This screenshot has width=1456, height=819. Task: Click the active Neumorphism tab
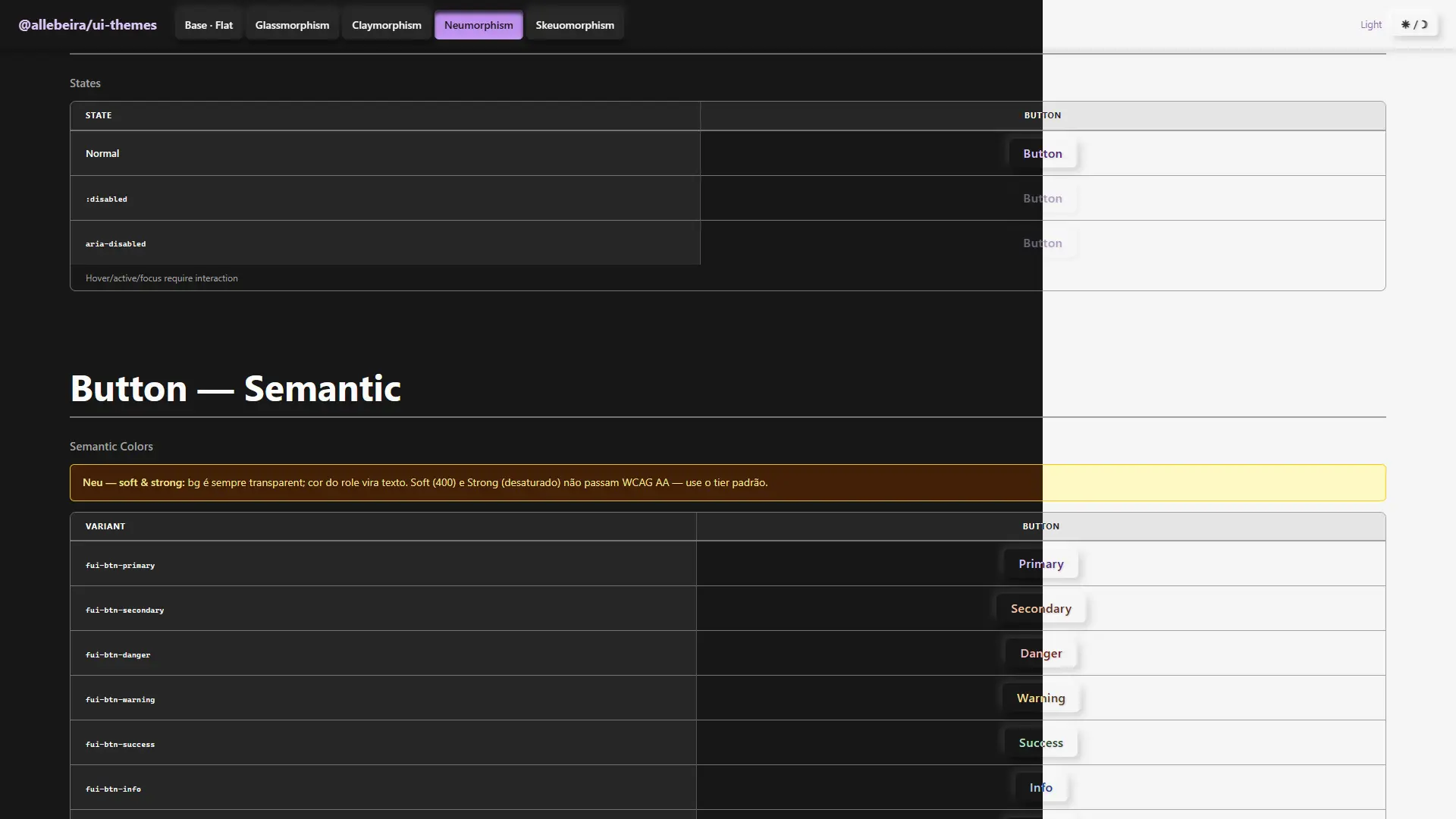(x=479, y=25)
